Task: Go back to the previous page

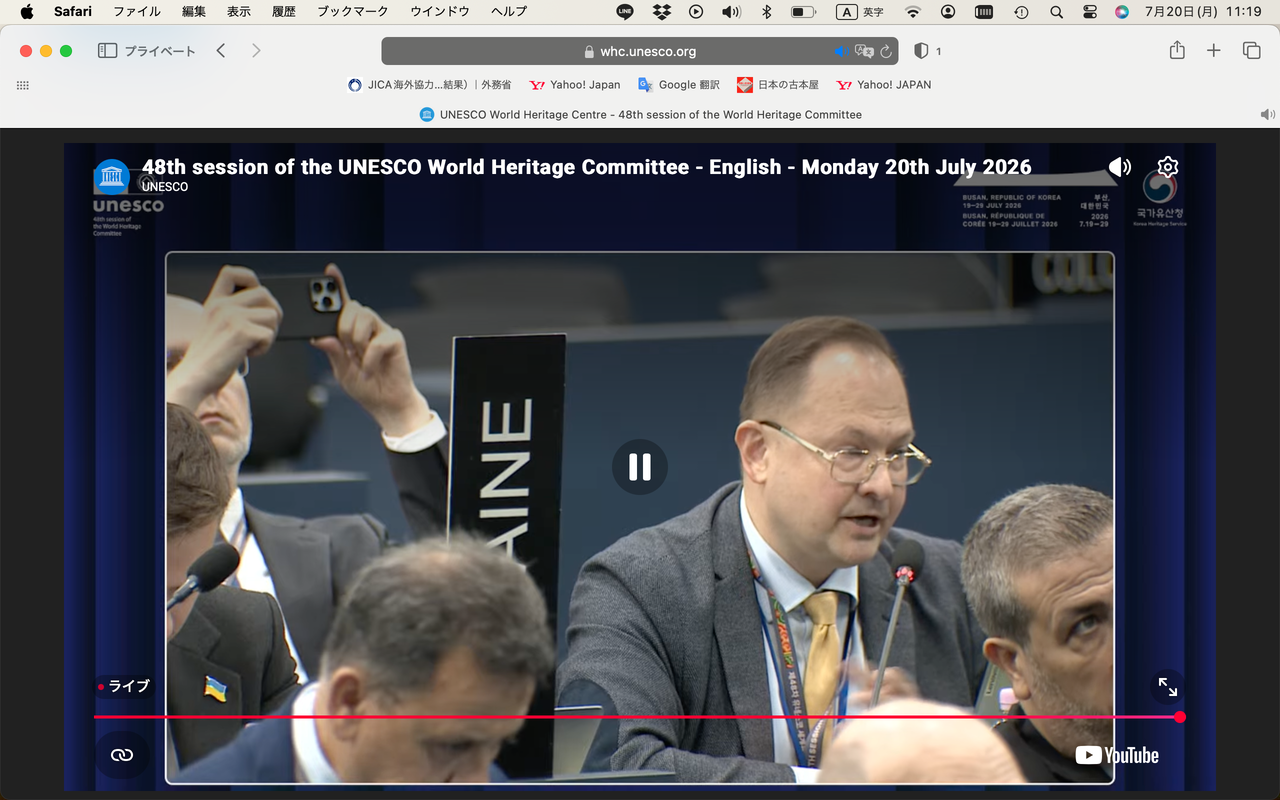Action: click(221, 51)
